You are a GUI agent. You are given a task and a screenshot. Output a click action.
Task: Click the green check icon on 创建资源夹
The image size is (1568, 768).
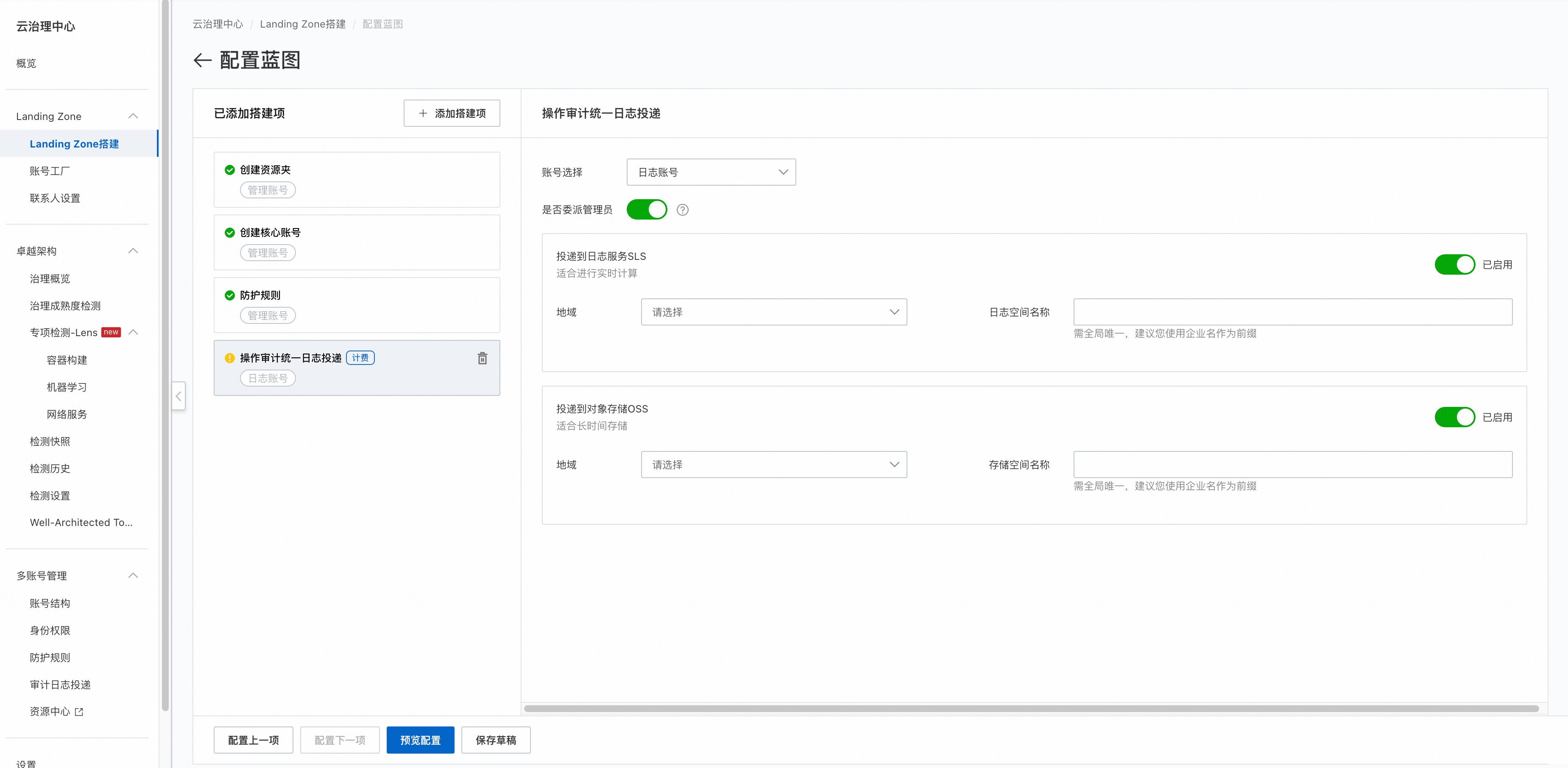click(229, 170)
